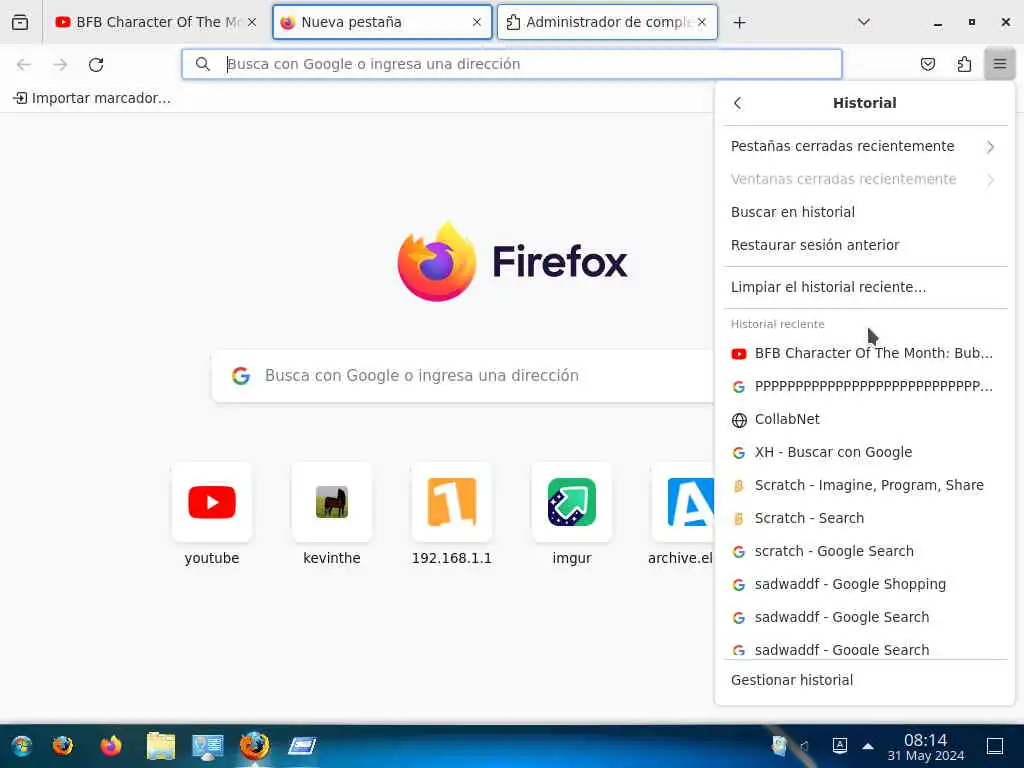Screen dimensions: 1024x768
Task: Launch old Firefox globe icon in taskbar
Action: [63, 746]
